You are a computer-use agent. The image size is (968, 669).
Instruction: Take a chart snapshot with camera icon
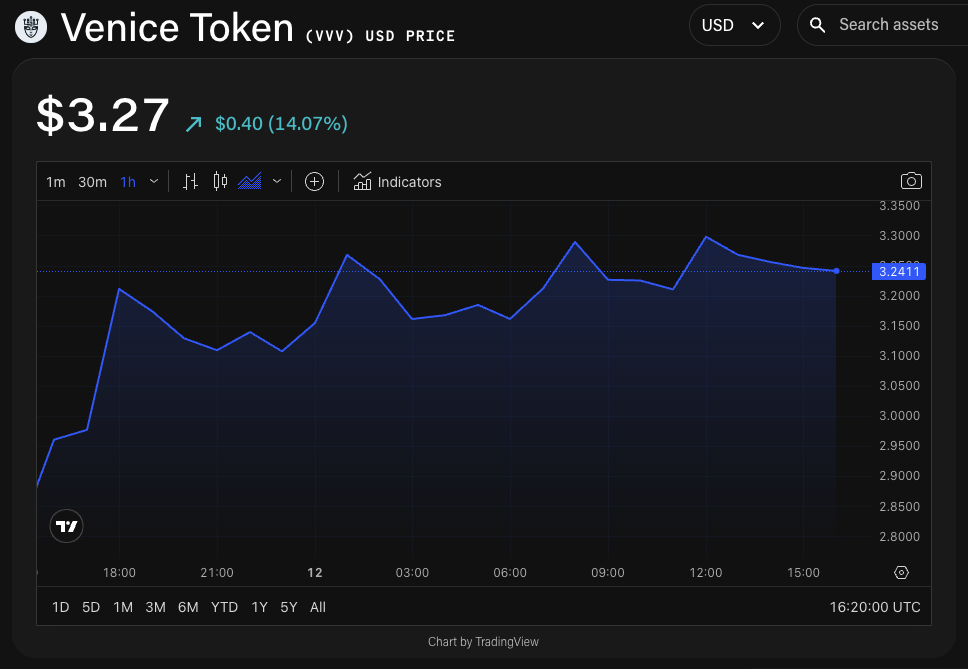(x=910, y=181)
